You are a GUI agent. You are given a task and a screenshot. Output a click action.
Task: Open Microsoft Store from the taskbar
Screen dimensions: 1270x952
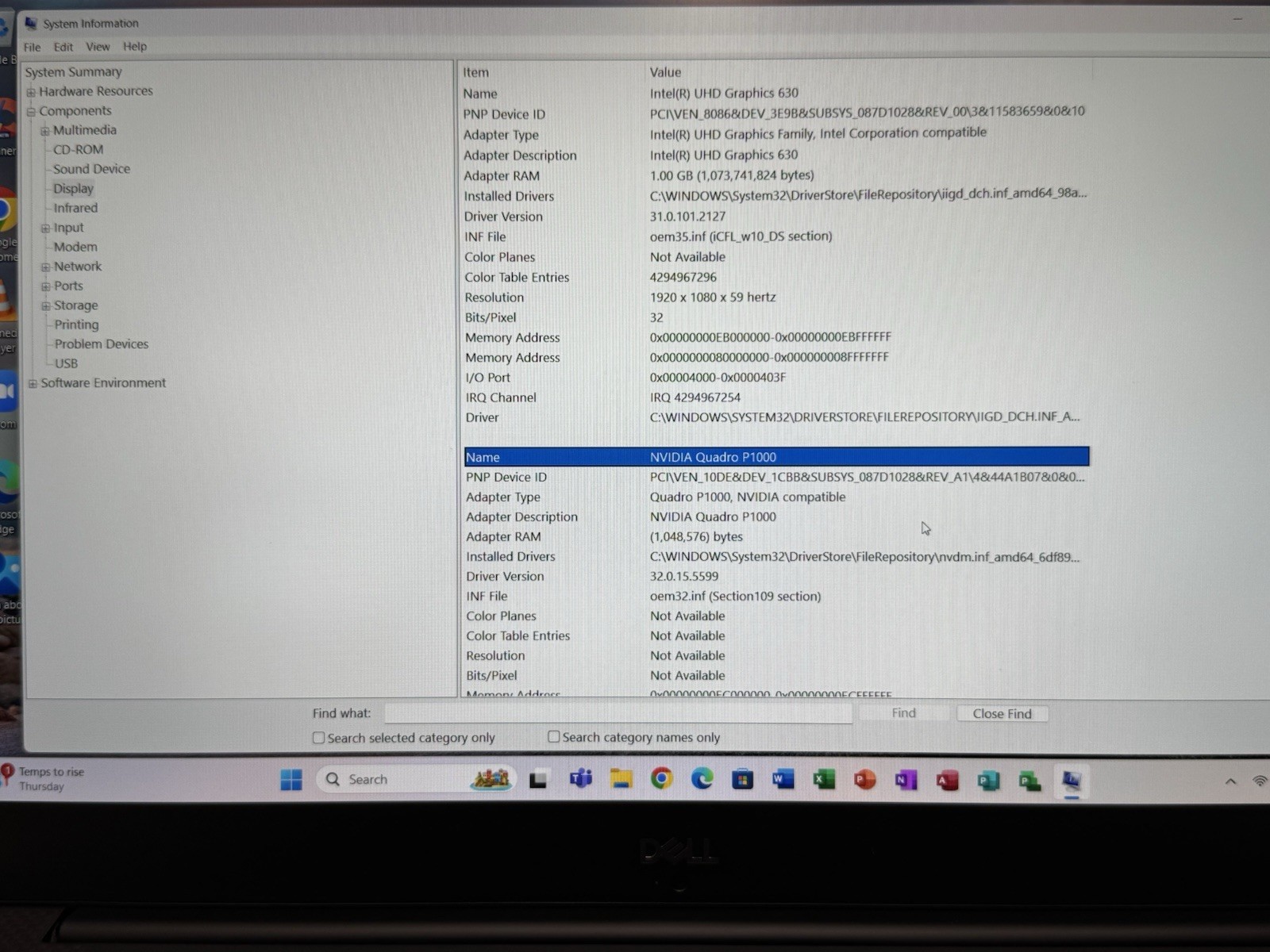[x=742, y=781]
